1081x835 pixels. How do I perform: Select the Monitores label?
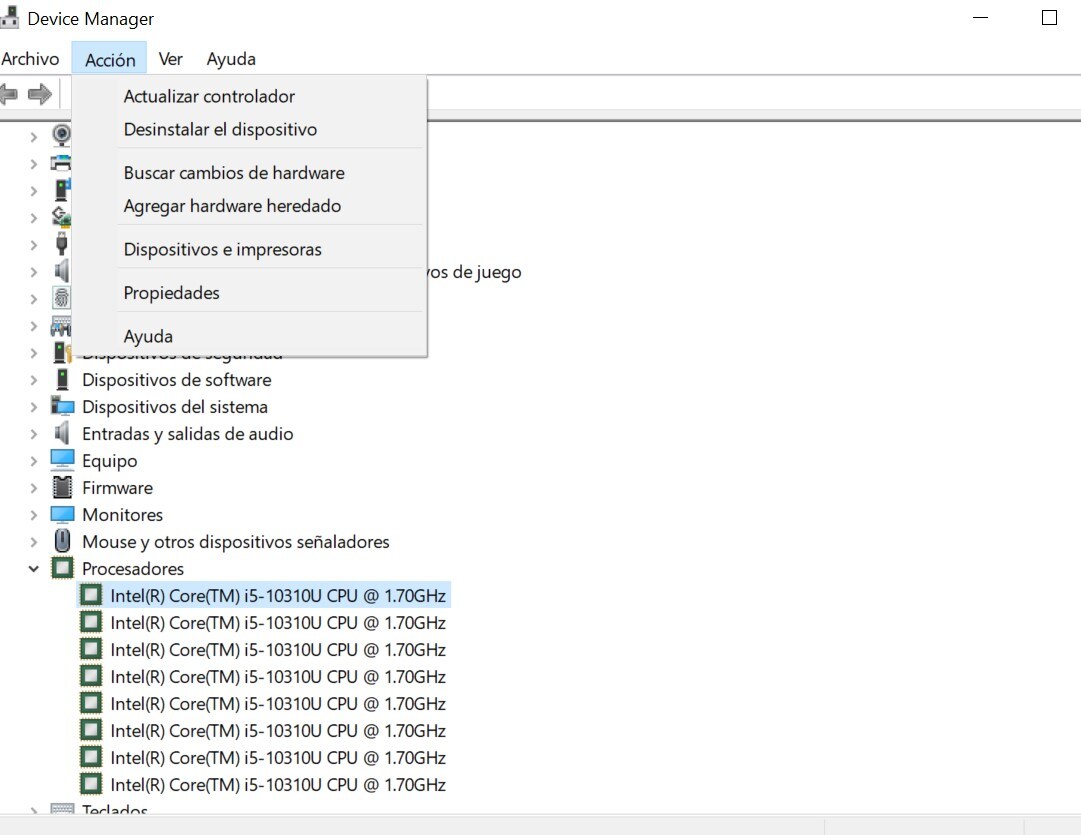122,514
